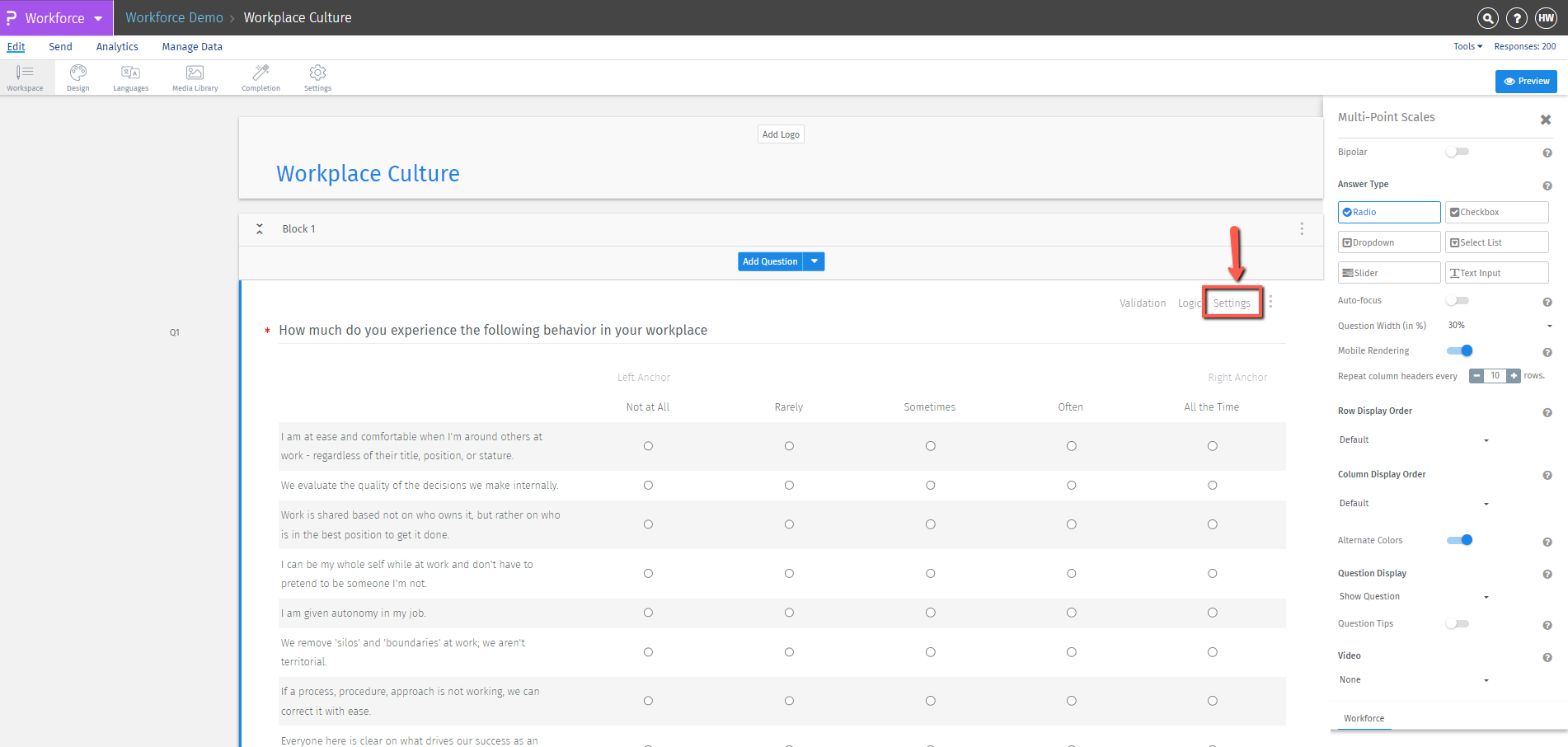Disable Alternate Colors toggle
1568x747 pixels.
[1459, 540]
